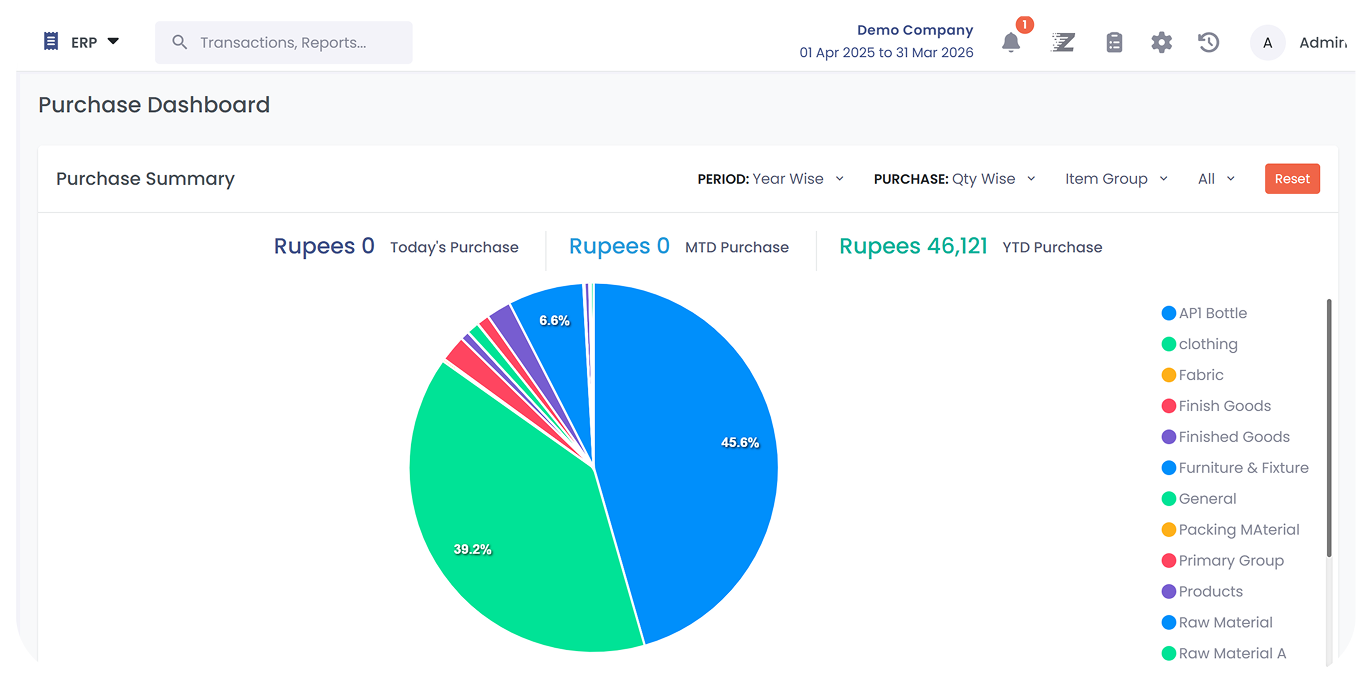Click the history clock icon
Viewport: 1372px width, 692px height.
(x=1209, y=42)
